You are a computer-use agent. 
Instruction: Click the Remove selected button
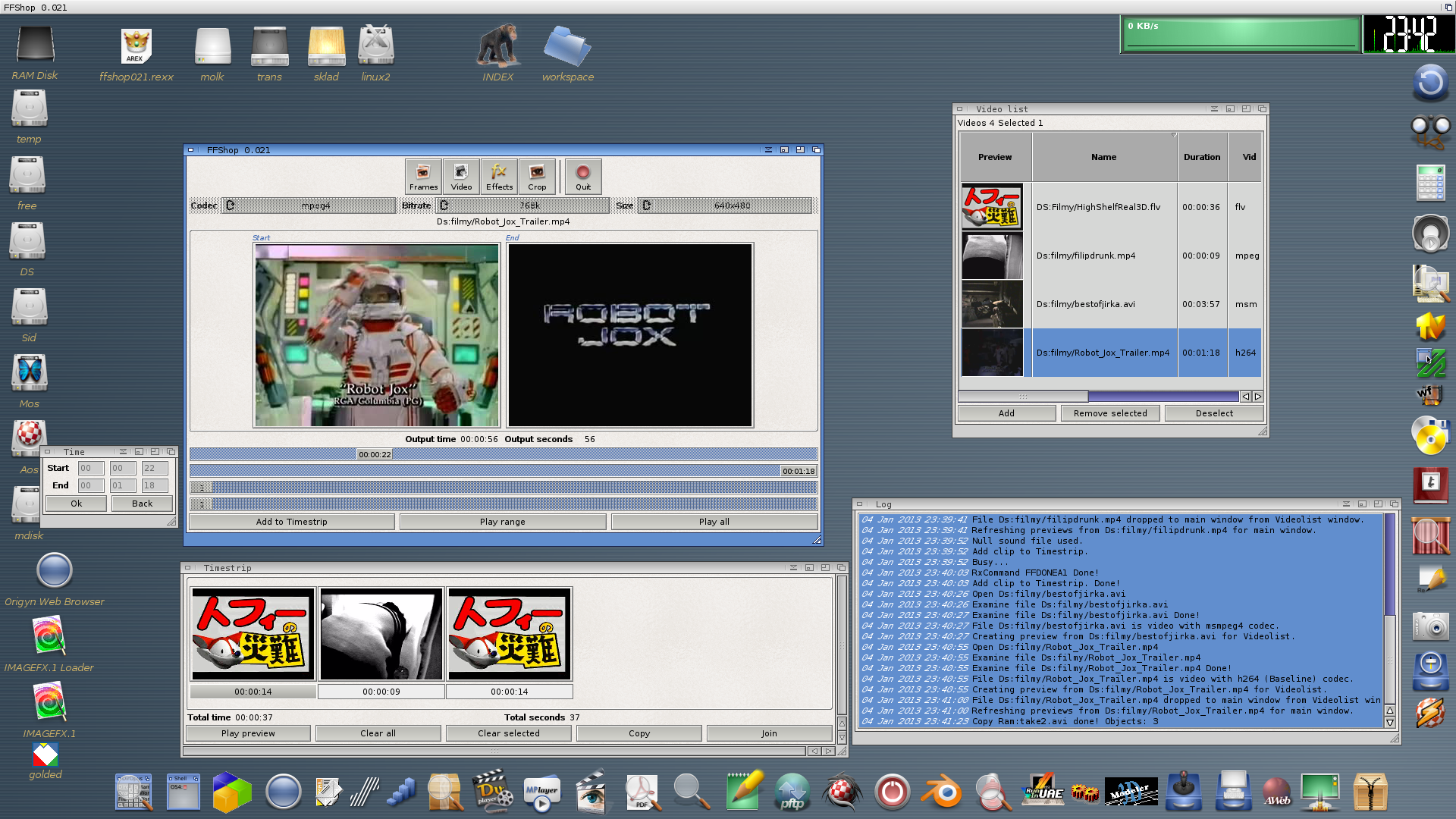click(1110, 413)
